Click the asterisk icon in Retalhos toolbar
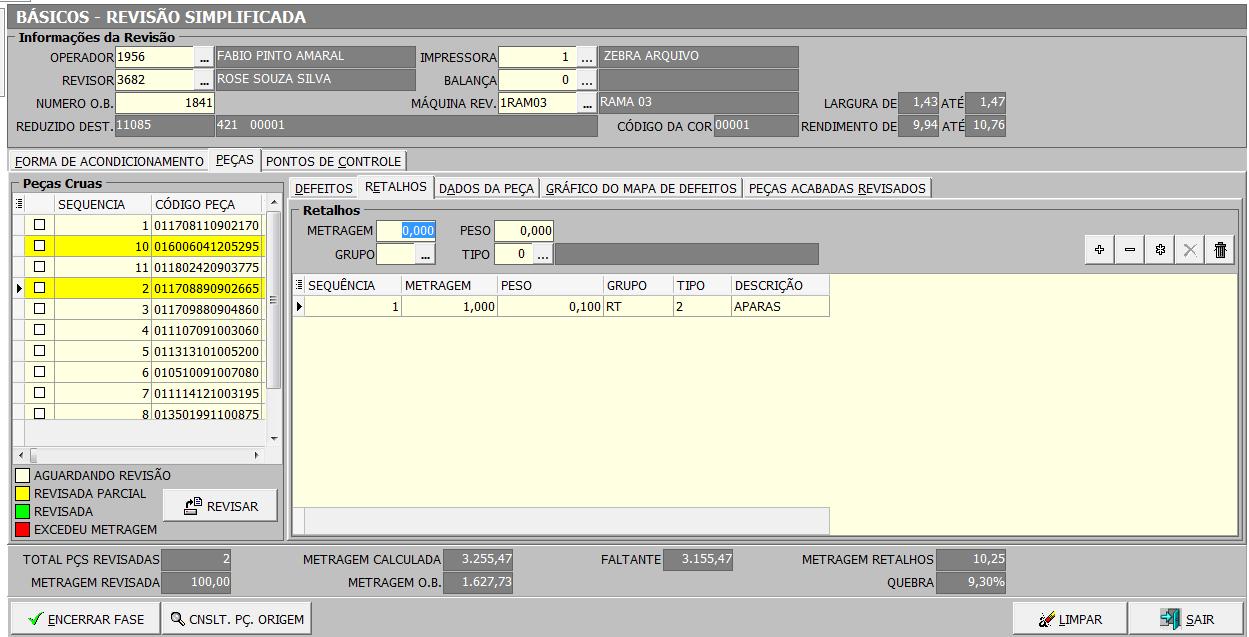Viewport: 1249px width, 637px height. pos(1159,250)
